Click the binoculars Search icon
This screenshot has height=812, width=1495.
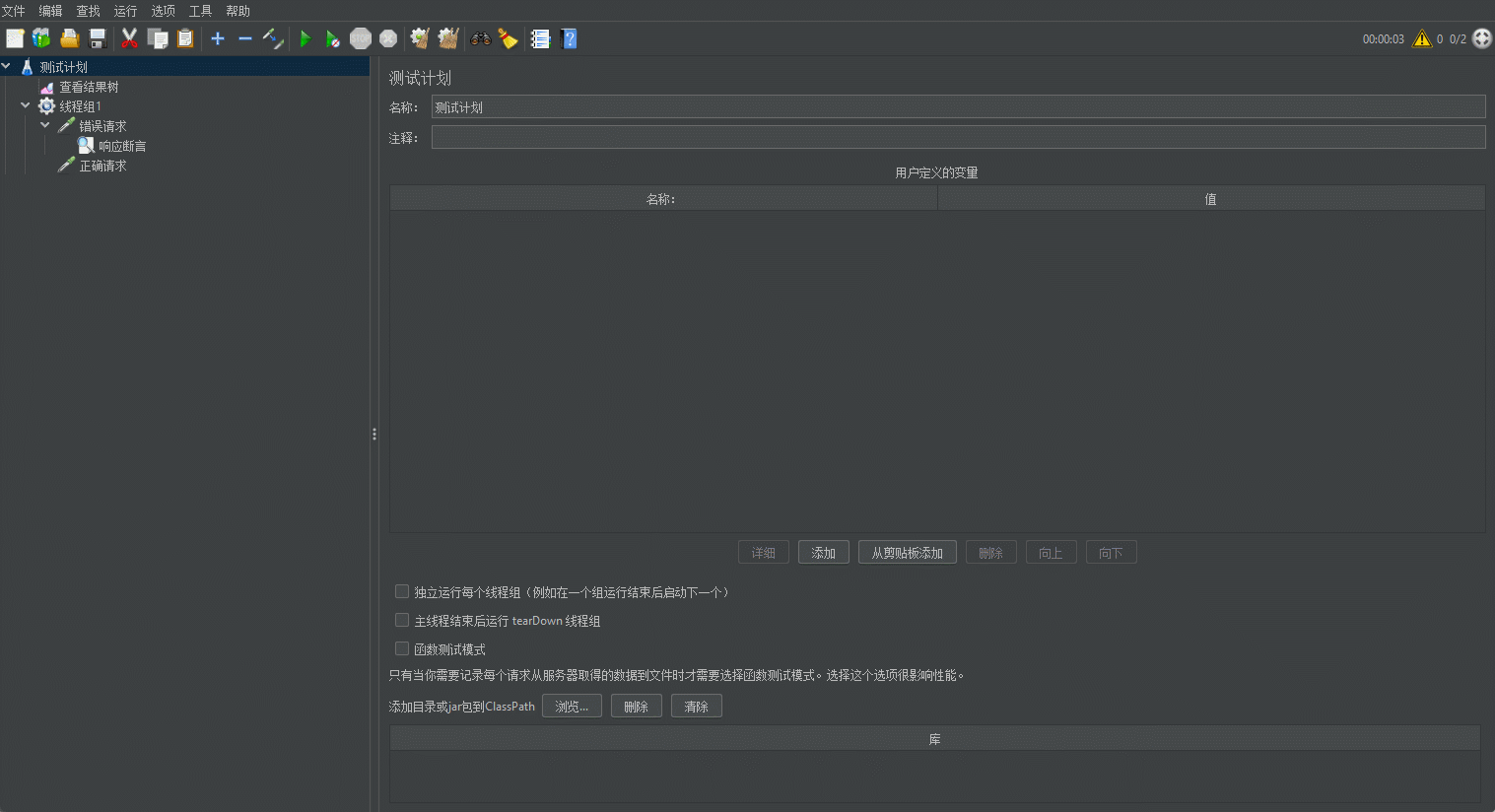[481, 38]
